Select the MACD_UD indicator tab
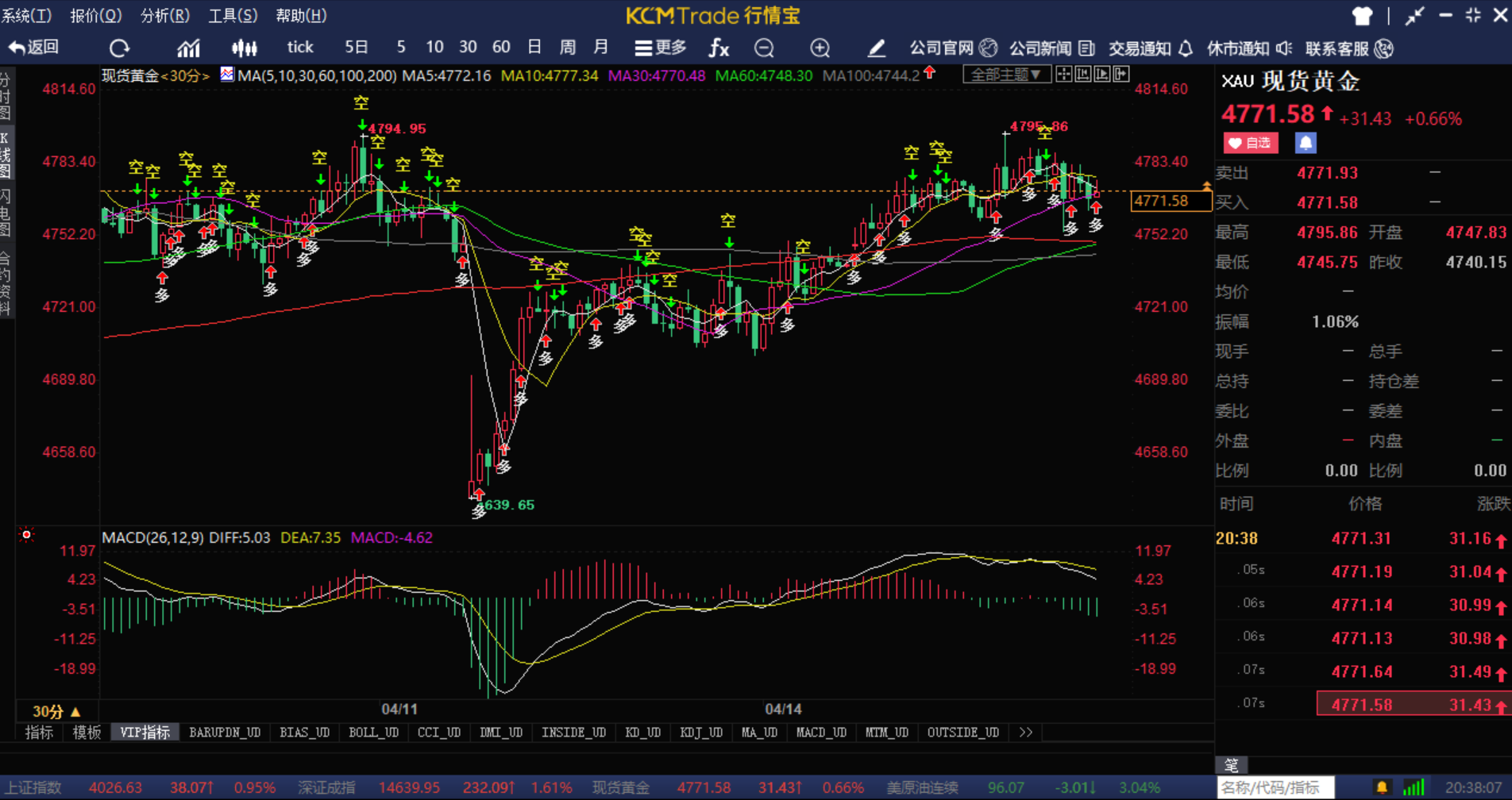The image size is (1512, 800). click(x=822, y=733)
